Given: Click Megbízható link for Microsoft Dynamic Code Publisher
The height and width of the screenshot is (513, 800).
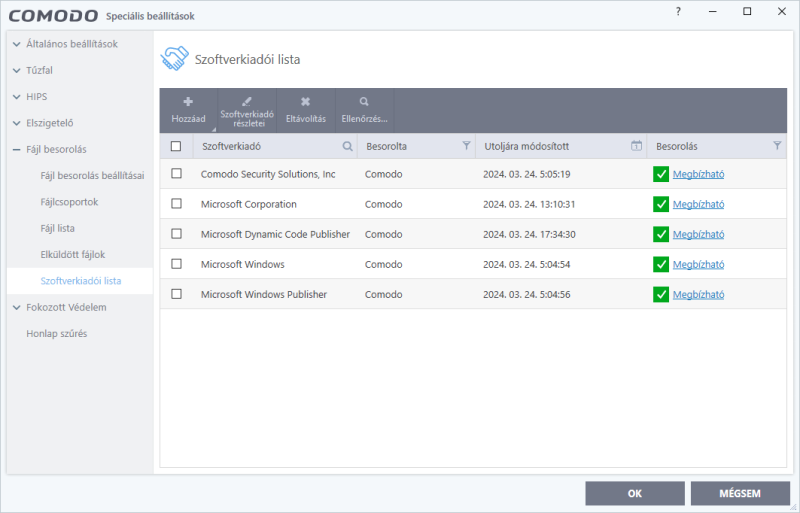Looking at the screenshot, I should point(698,234).
